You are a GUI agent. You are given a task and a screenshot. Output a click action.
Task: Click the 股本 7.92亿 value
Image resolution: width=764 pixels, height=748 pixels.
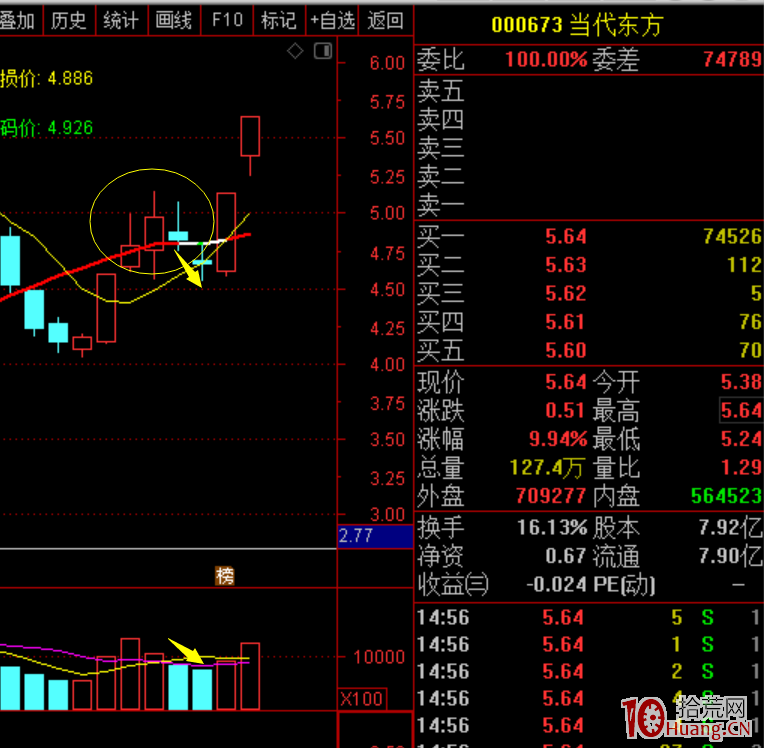tap(730, 528)
